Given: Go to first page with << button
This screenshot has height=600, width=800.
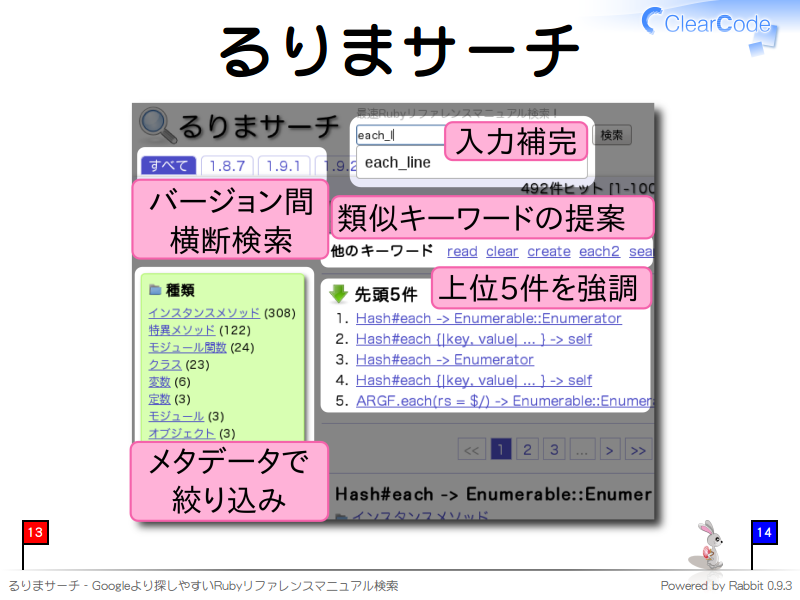Looking at the screenshot, I should (471, 449).
